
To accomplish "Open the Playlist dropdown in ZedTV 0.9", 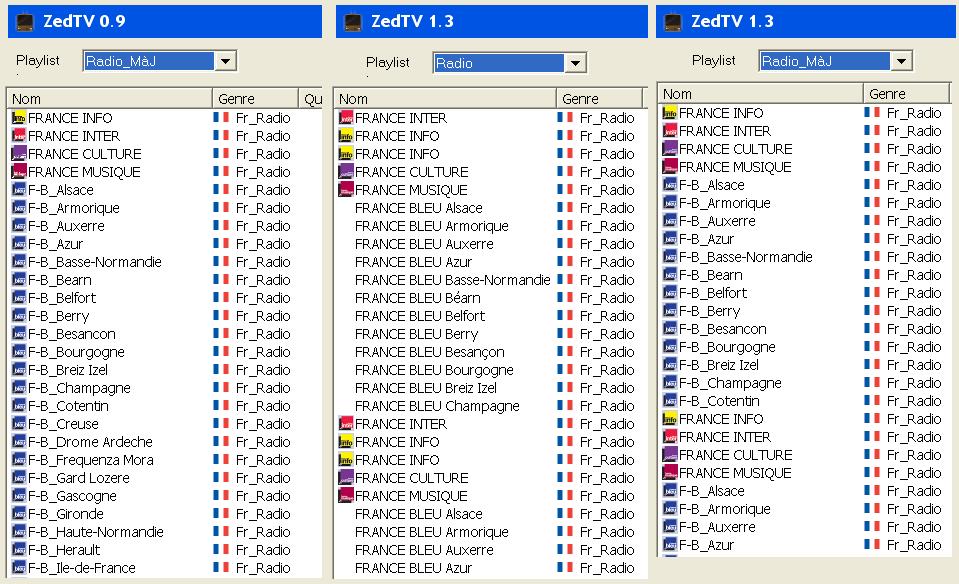I will point(226,62).
